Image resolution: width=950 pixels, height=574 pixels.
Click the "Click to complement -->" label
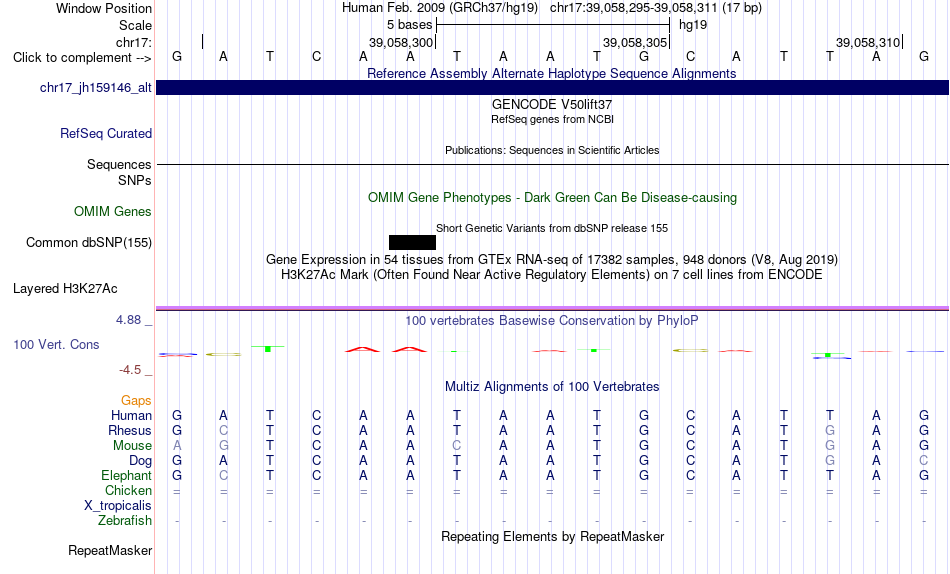coord(82,58)
